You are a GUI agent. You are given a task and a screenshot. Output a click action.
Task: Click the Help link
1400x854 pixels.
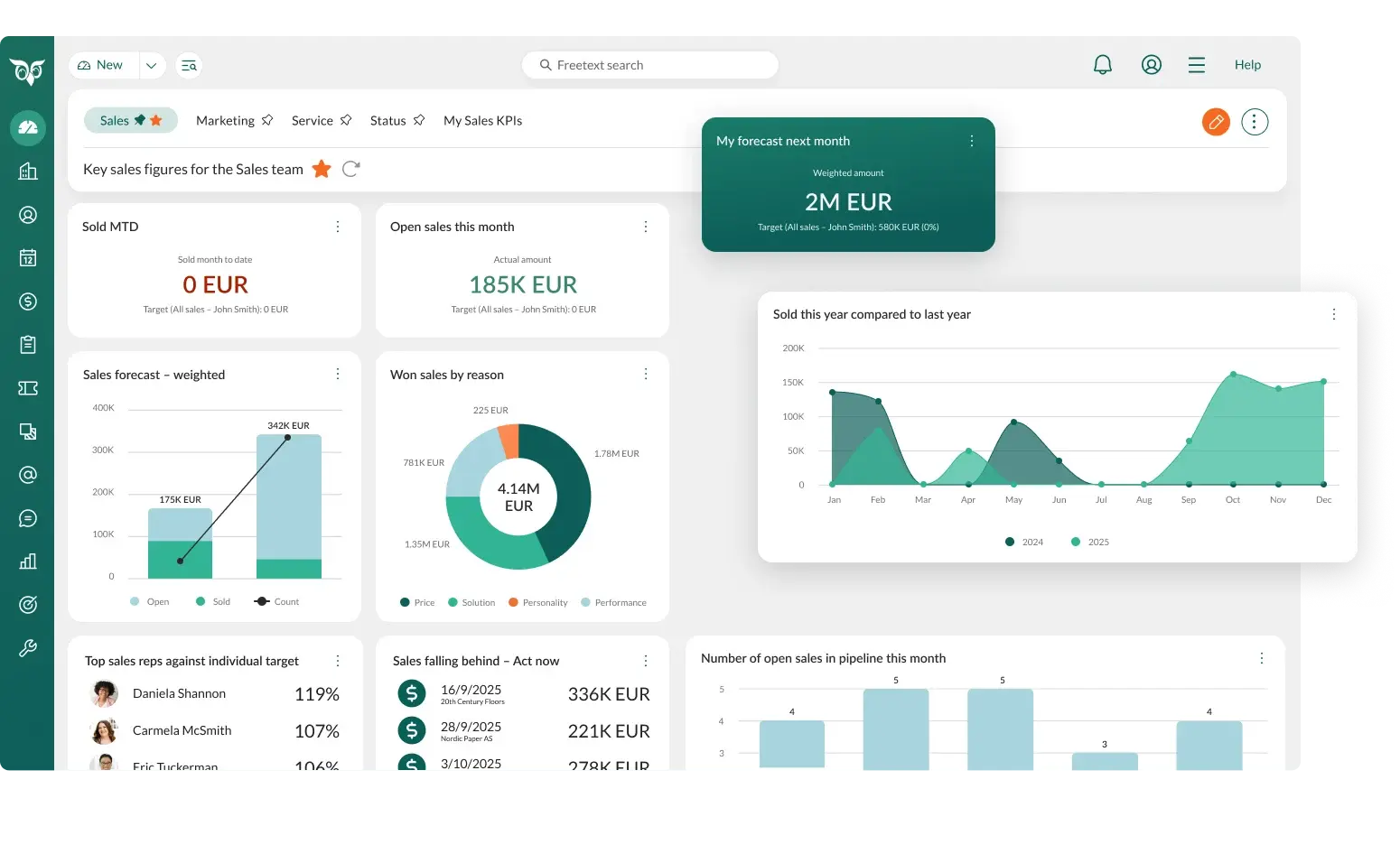click(1247, 64)
